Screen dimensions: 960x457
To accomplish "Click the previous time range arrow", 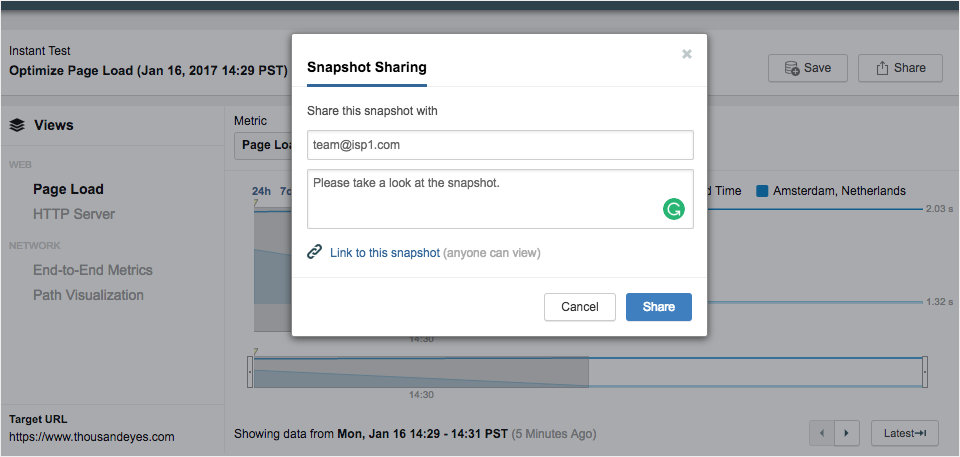I will pyautogui.click(x=822, y=433).
